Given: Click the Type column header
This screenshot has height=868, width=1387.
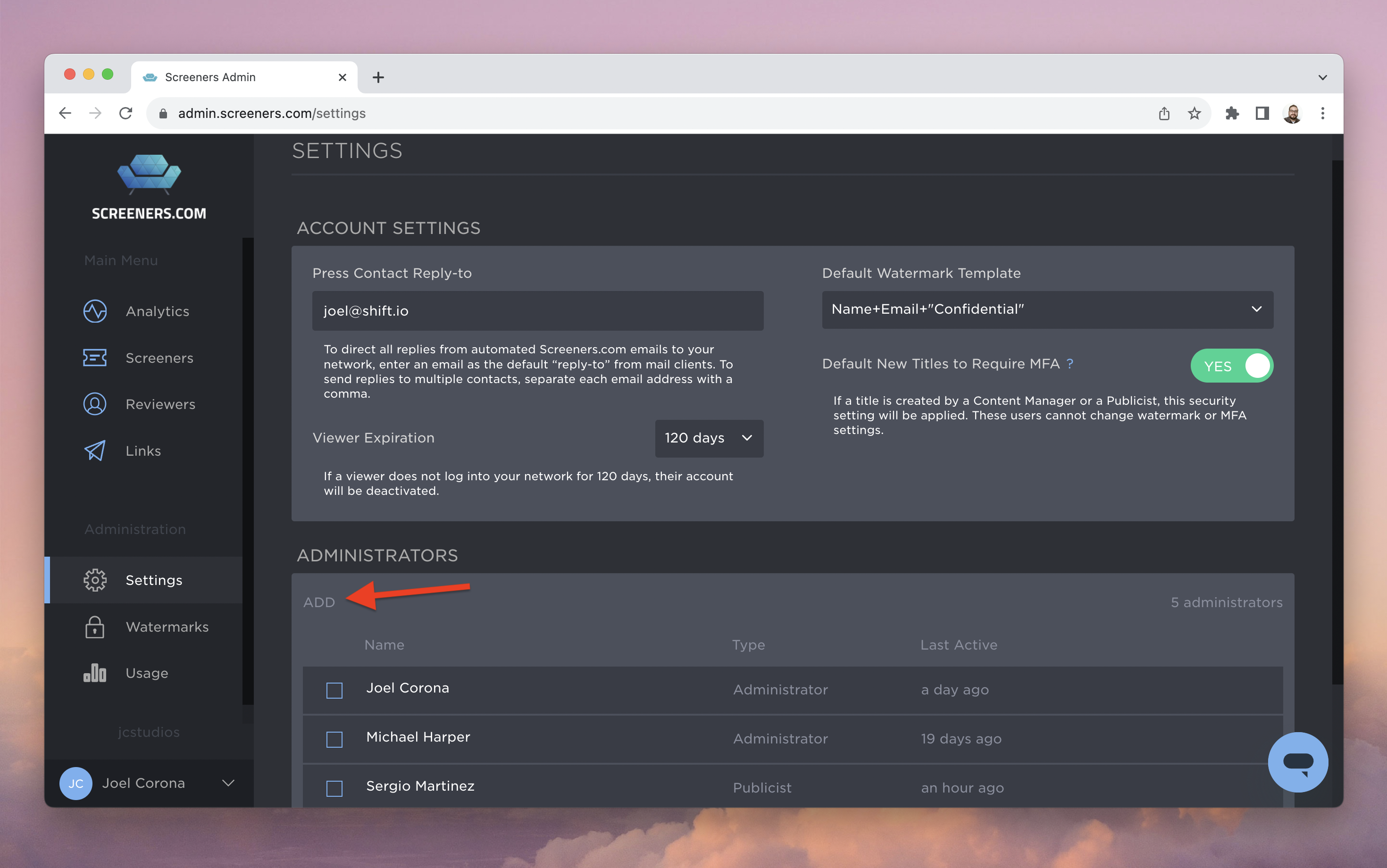Looking at the screenshot, I should click(x=748, y=645).
